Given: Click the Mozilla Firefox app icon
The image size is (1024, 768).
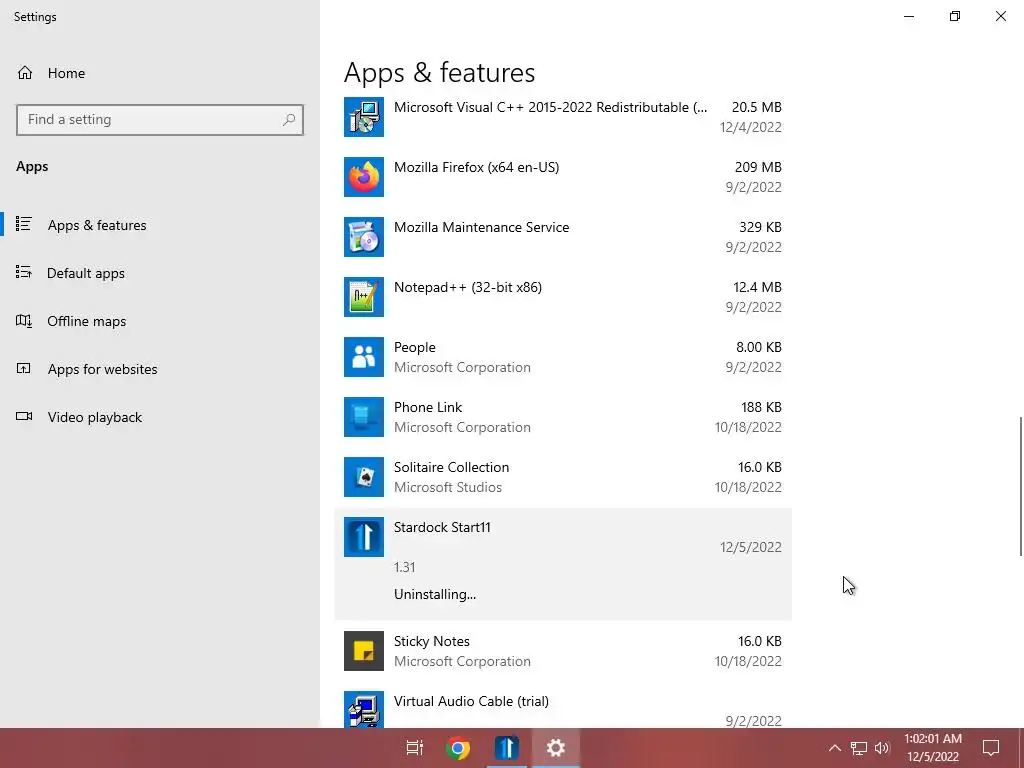Looking at the screenshot, I should [x=364, y=177].
